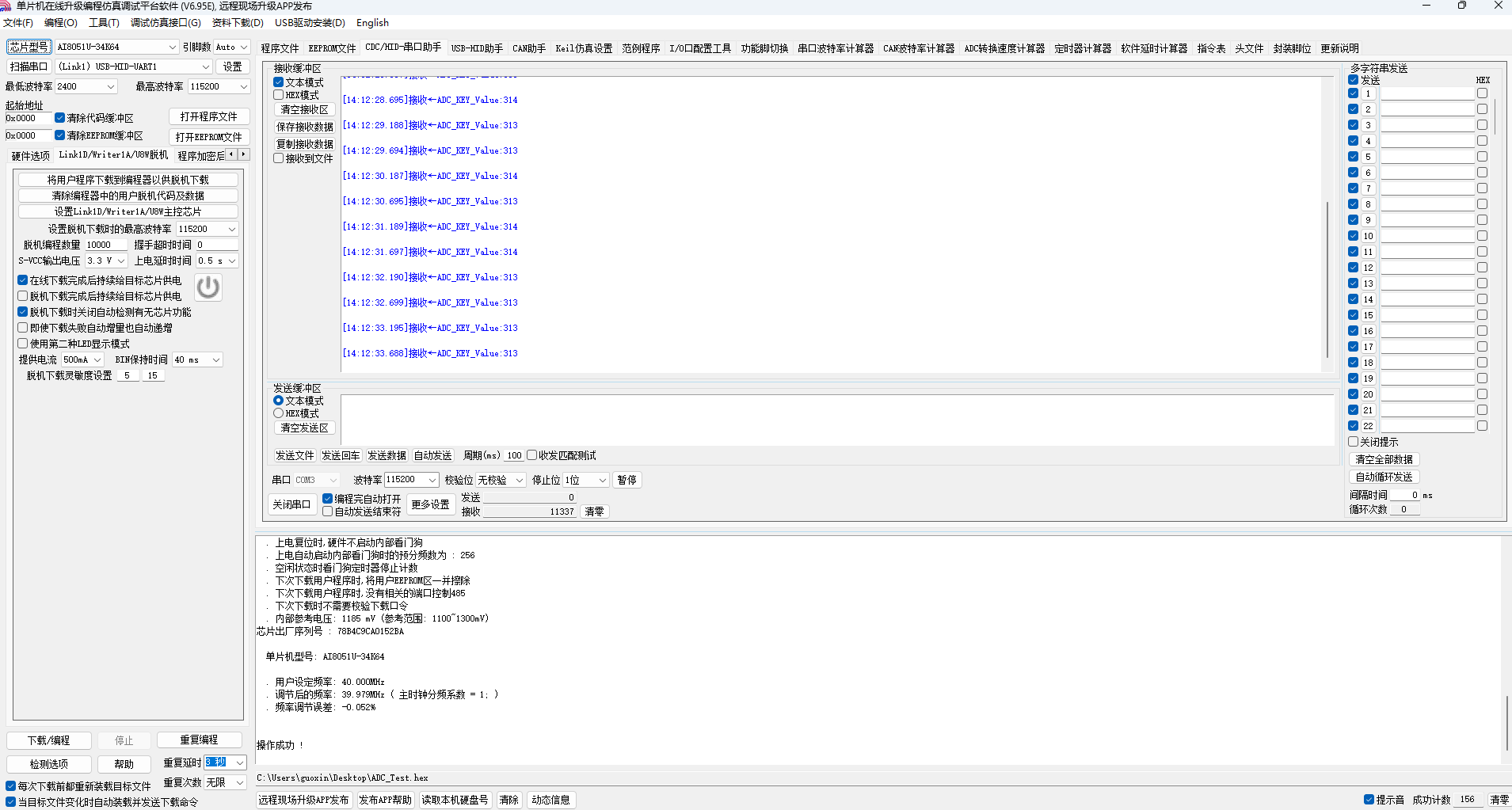Click 发送数据 button
This screenshot has height=810, width=1512.
[x=387, y=455]
